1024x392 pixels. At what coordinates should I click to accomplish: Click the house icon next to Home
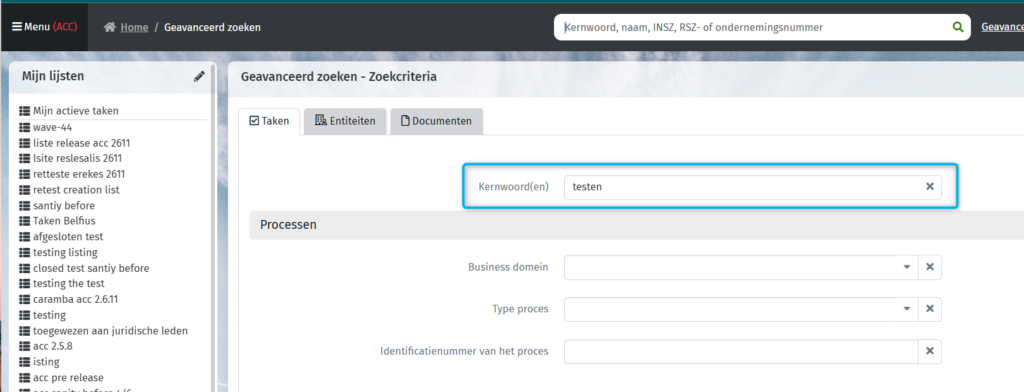pyautogui.click(x=110, y=27)
